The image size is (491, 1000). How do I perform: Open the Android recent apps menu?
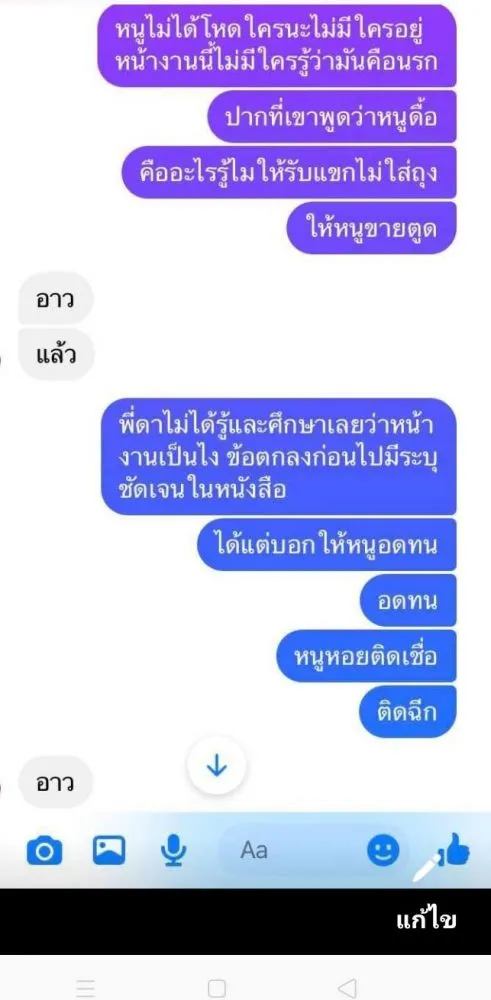point(85,988)
